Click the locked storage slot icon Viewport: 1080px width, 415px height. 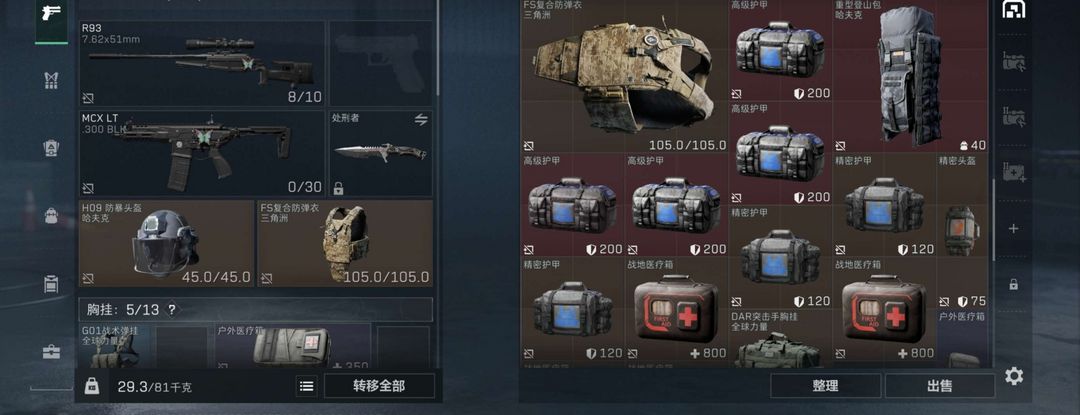pyautogui.click(x=1013, y=284)
